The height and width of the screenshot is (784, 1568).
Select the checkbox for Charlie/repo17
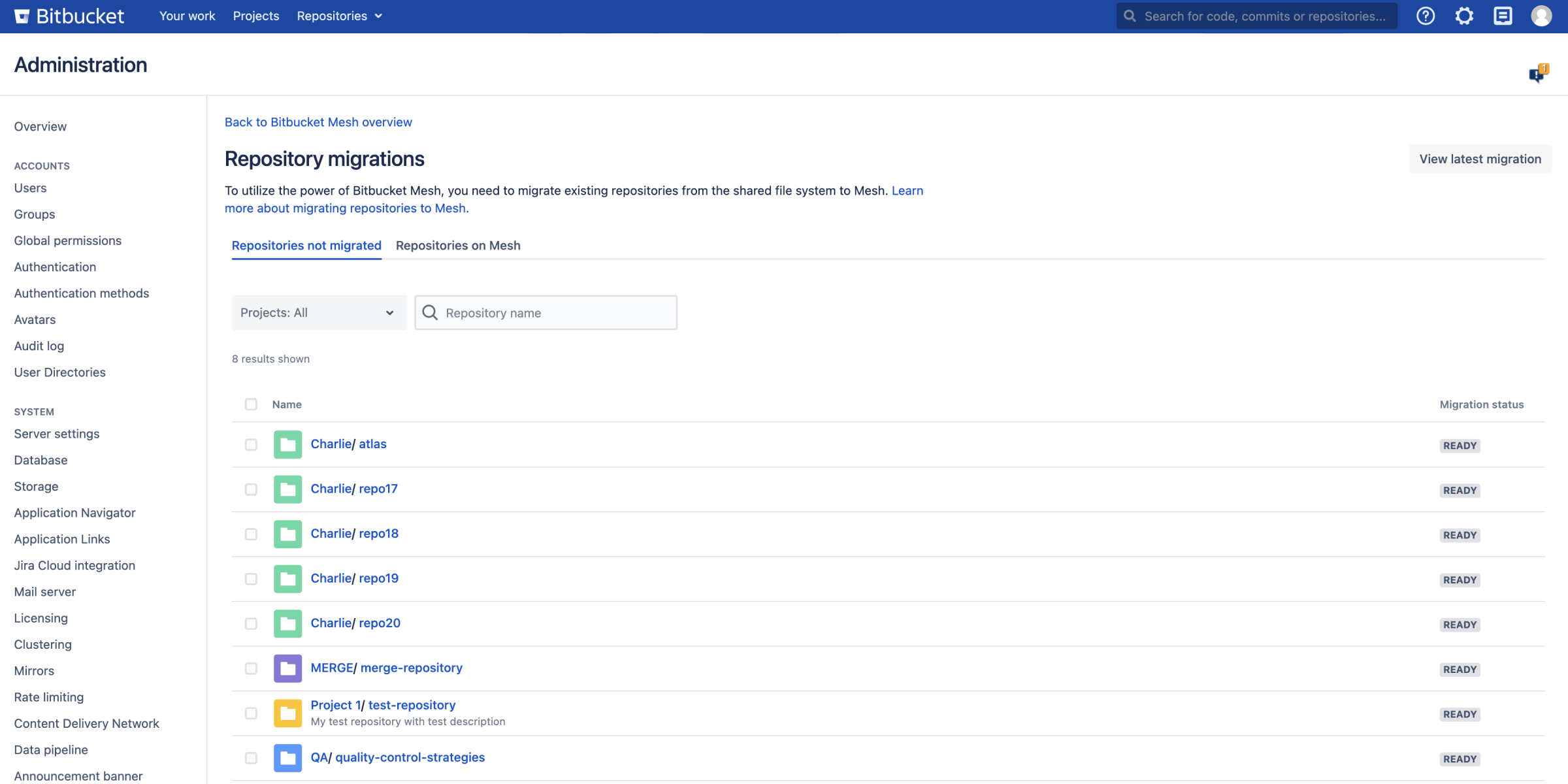251,489
